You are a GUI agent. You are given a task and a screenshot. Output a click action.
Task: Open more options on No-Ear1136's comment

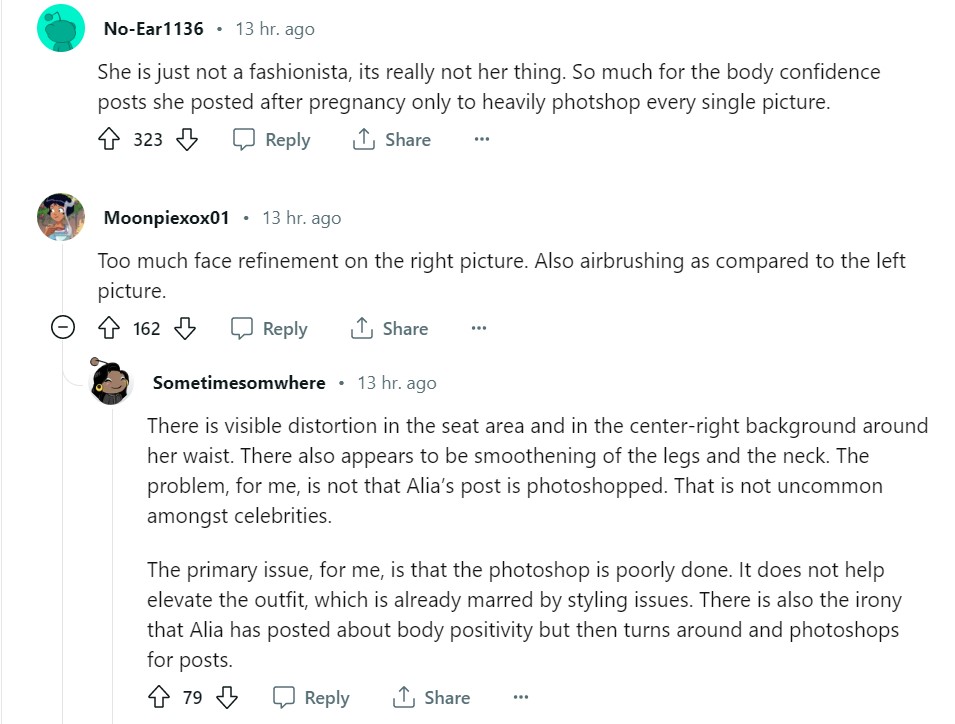coord(482,140)
